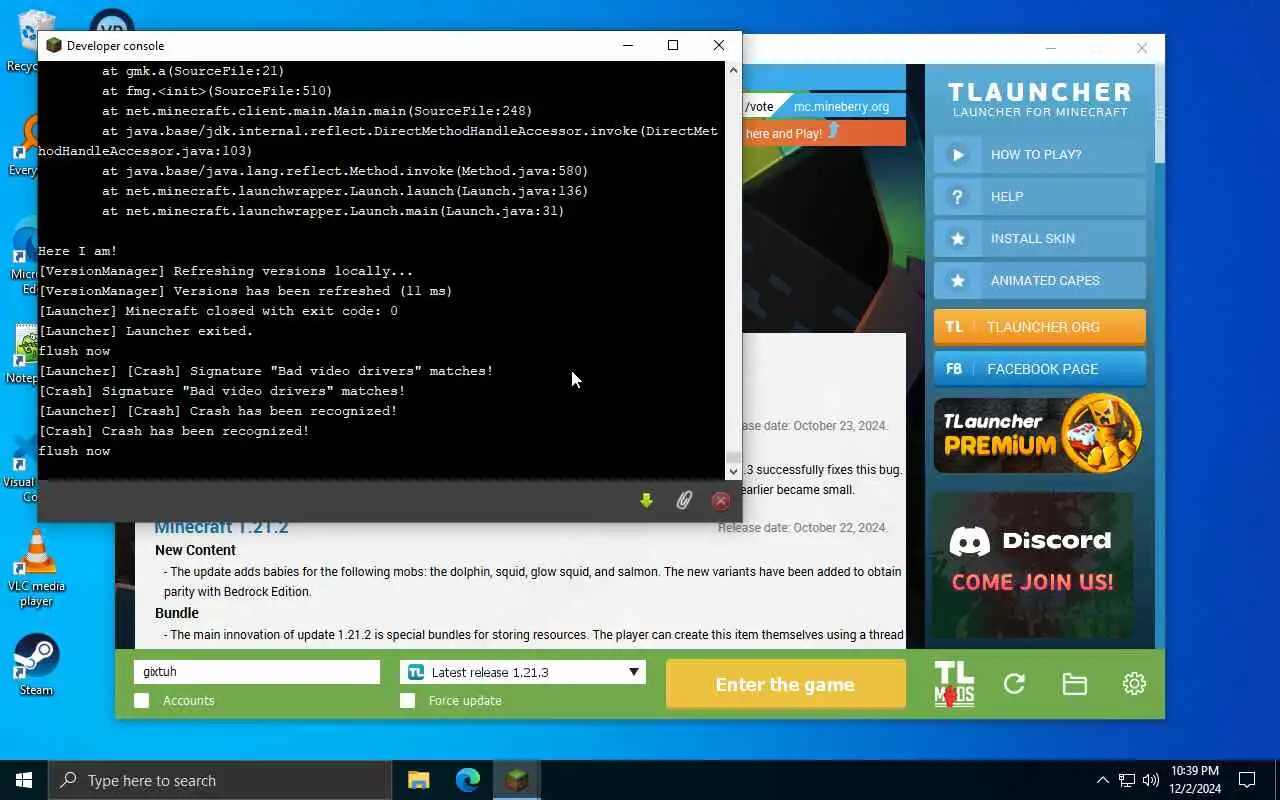Click the paperclip icon in Developer console

683,500
